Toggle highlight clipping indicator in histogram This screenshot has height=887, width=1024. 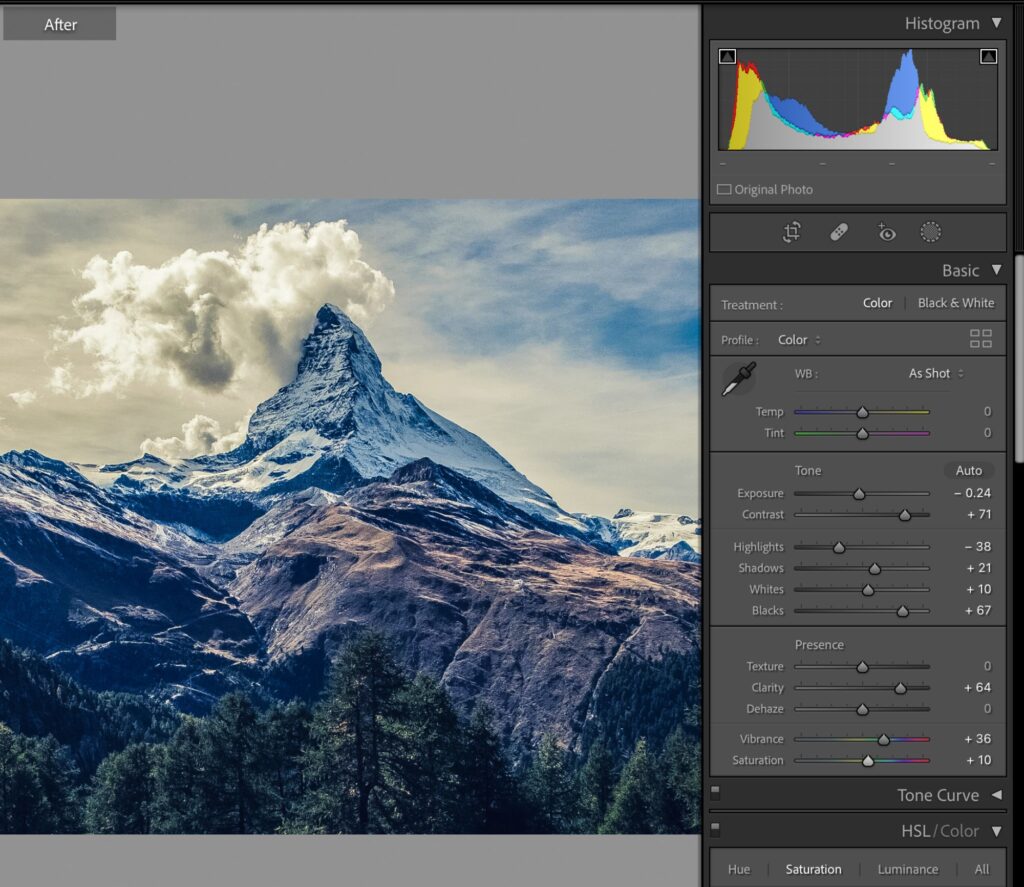pyautogui.click(x=988, y=57)
